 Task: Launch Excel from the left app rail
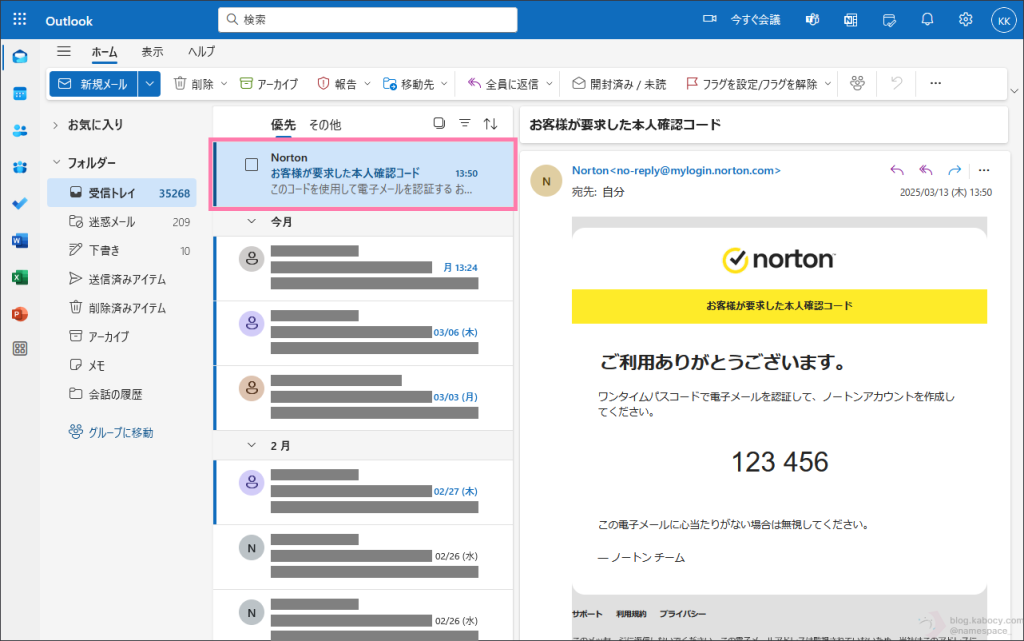20,277
